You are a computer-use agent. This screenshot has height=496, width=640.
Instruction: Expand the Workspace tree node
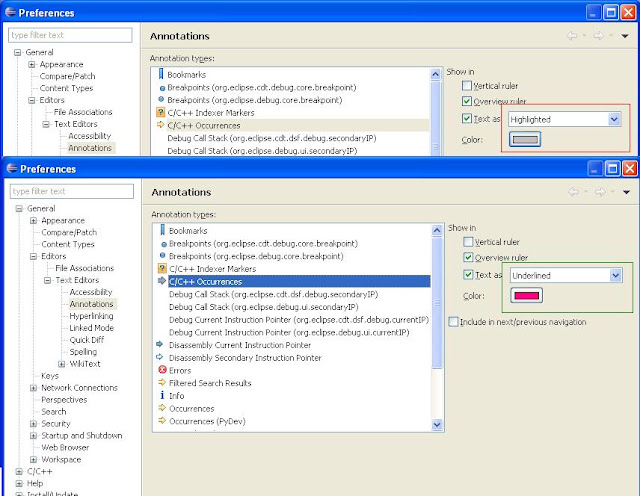33,460
